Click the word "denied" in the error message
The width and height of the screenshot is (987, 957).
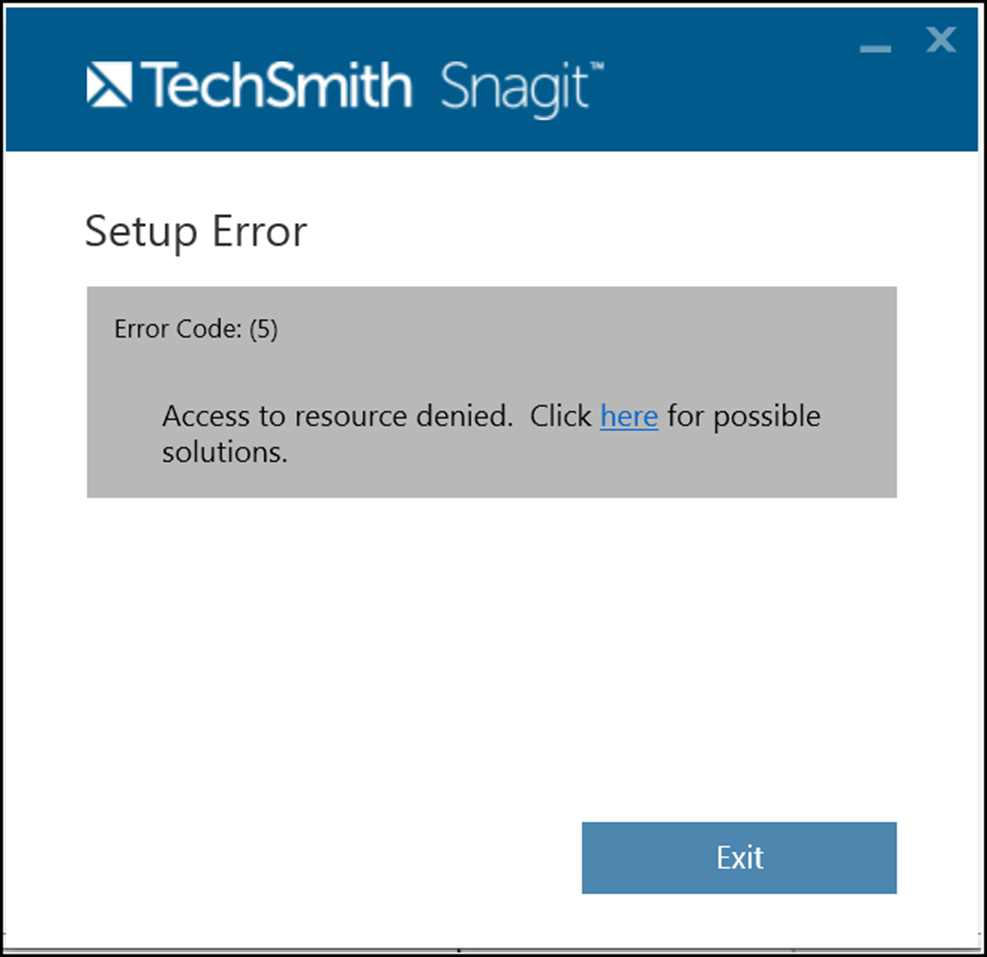click(474, 416)
